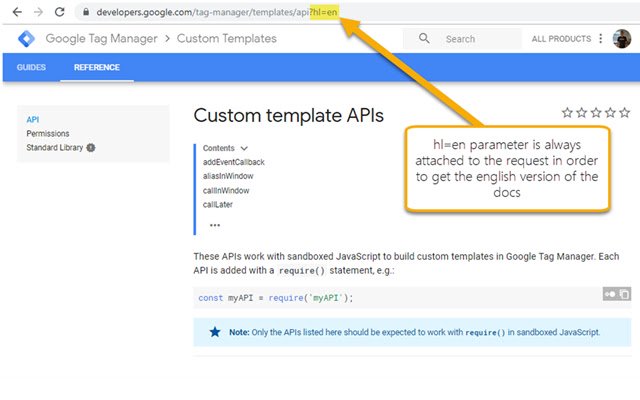640x400 pixels.
Task: Rate the page five stars
Action: 624,112
